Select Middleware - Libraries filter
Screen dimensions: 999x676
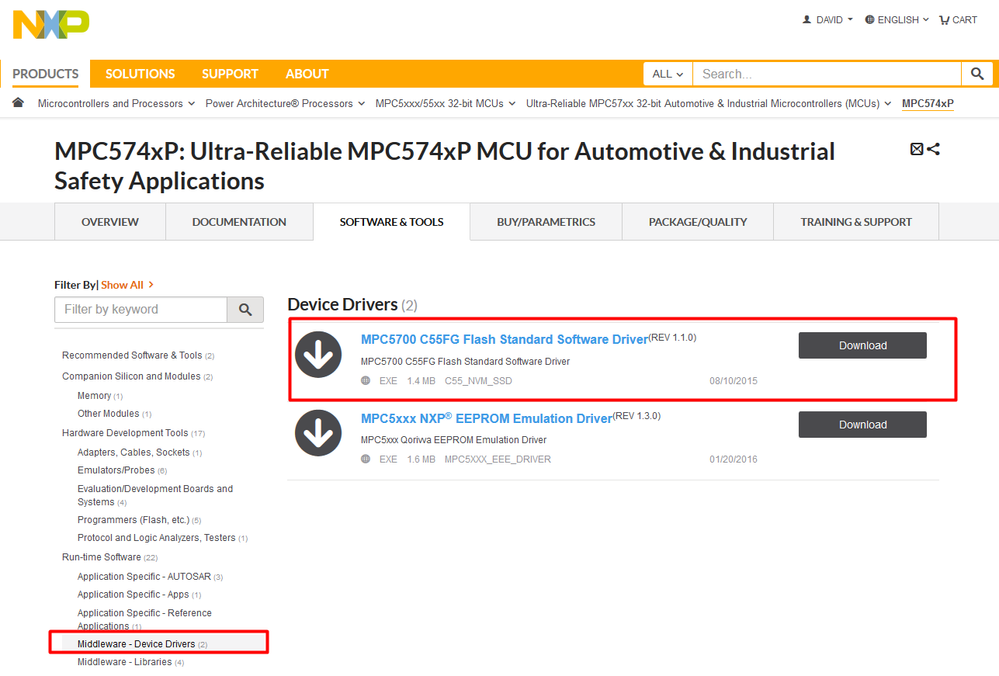131,662
